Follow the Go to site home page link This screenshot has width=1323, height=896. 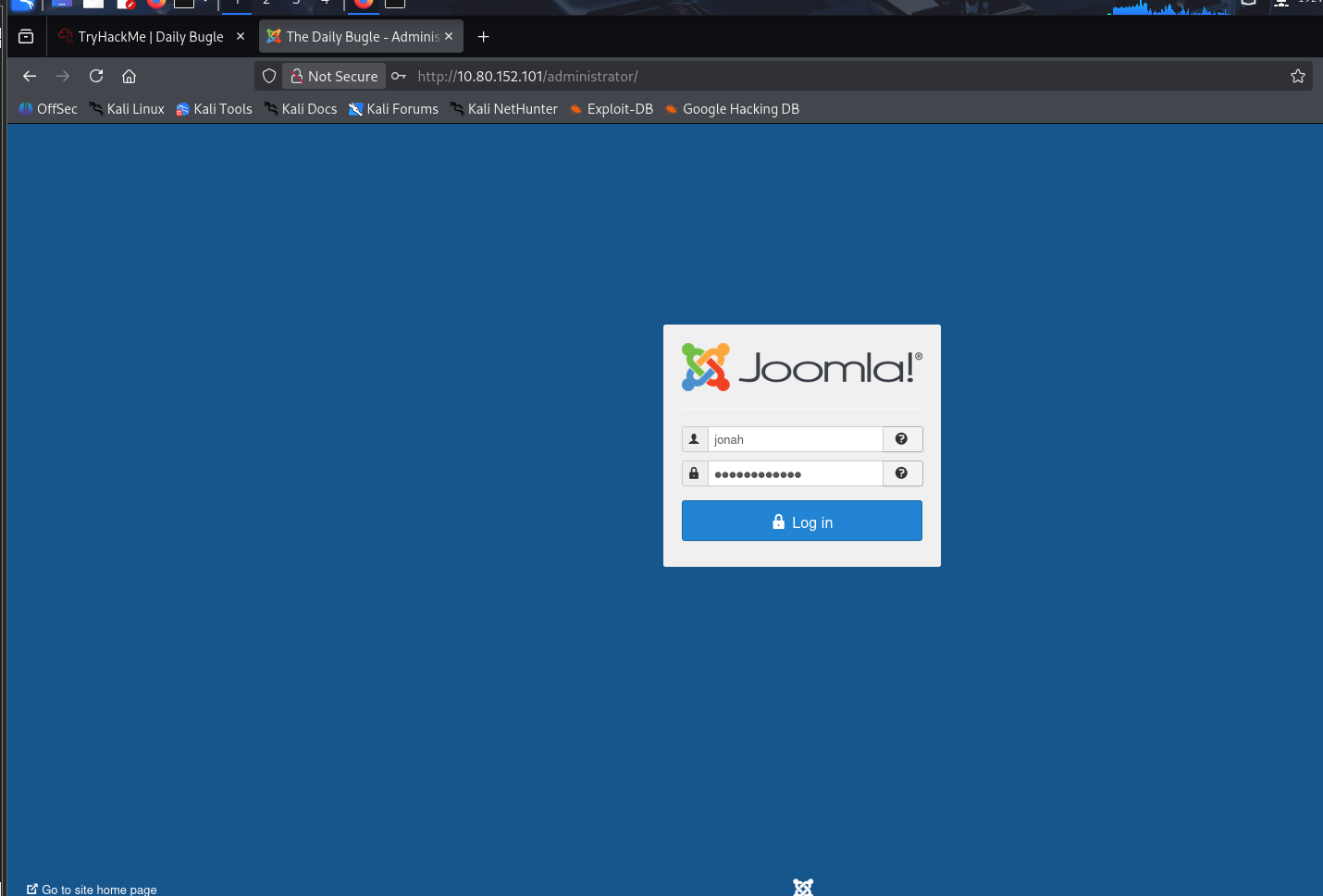[x=99, y=890]
